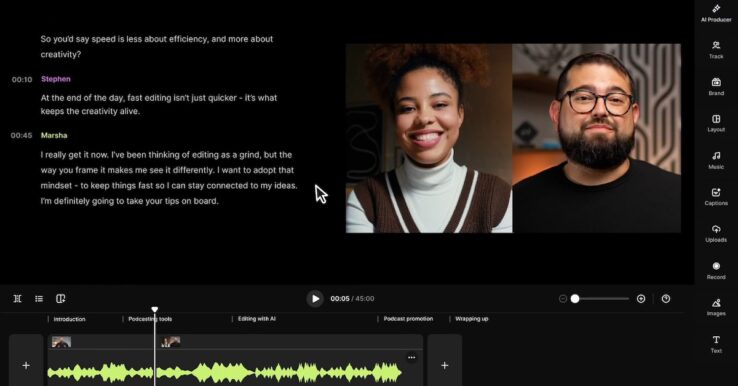The image size is (738, 386).
Task: Click speaker name Stephen in transcript
Action: [56, 79]
